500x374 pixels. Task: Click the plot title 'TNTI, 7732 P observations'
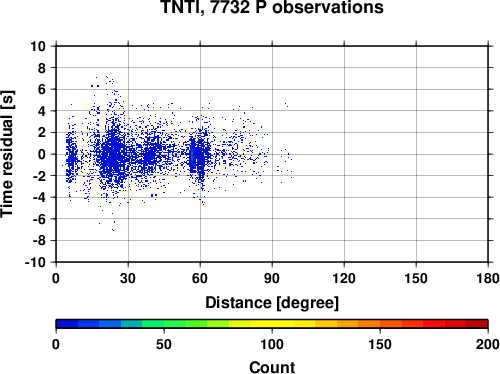tap(272, 7)
